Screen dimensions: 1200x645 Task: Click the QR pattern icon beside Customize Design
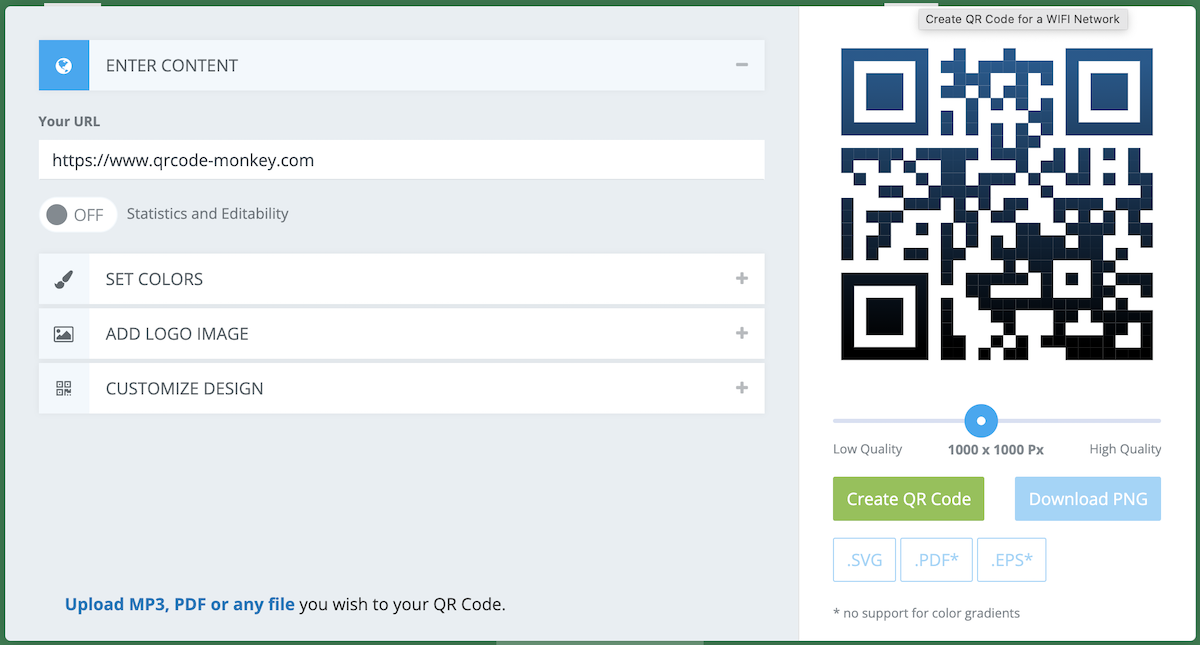[x=63, y=388]
